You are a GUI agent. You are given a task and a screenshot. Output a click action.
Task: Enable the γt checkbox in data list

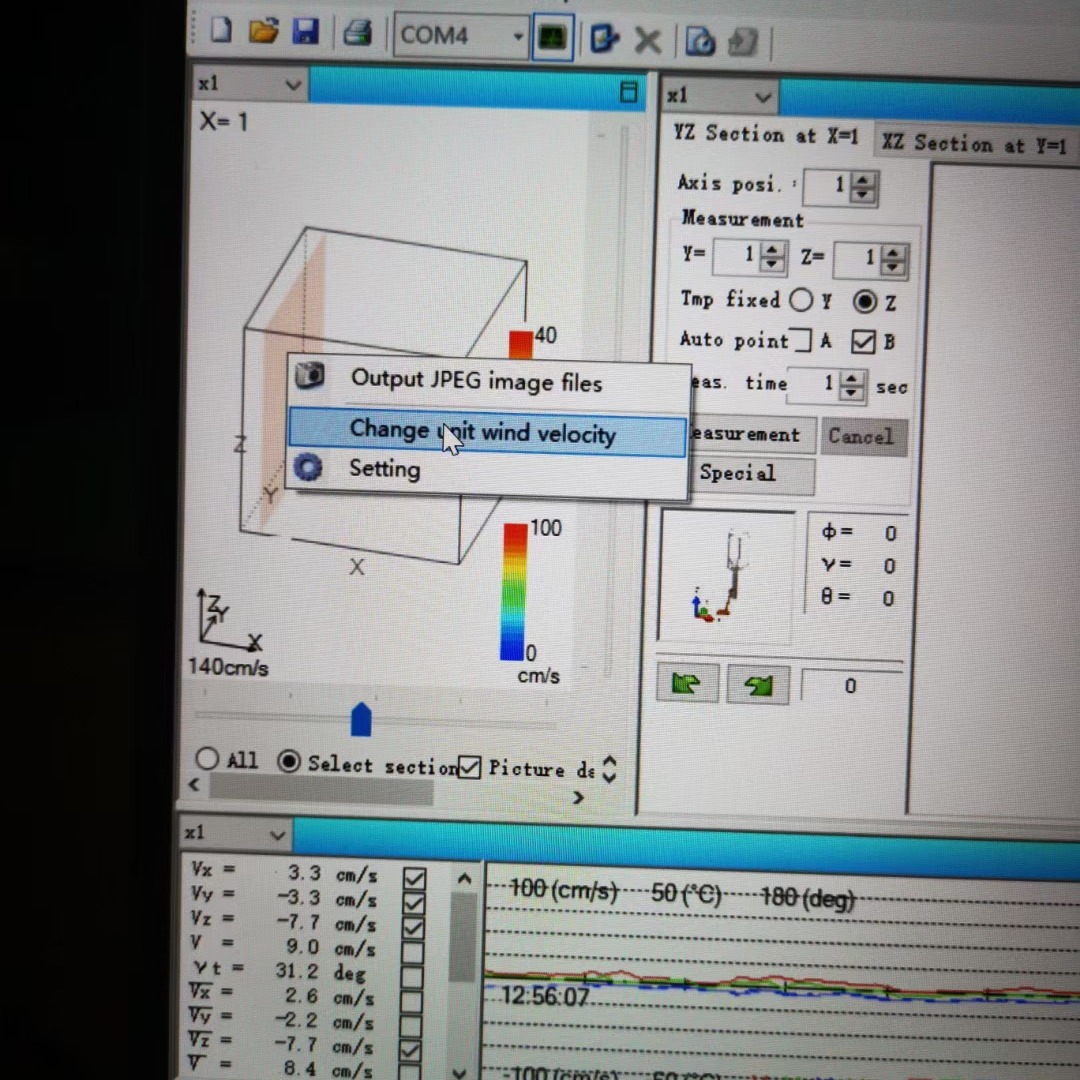(x=412, y=976)
